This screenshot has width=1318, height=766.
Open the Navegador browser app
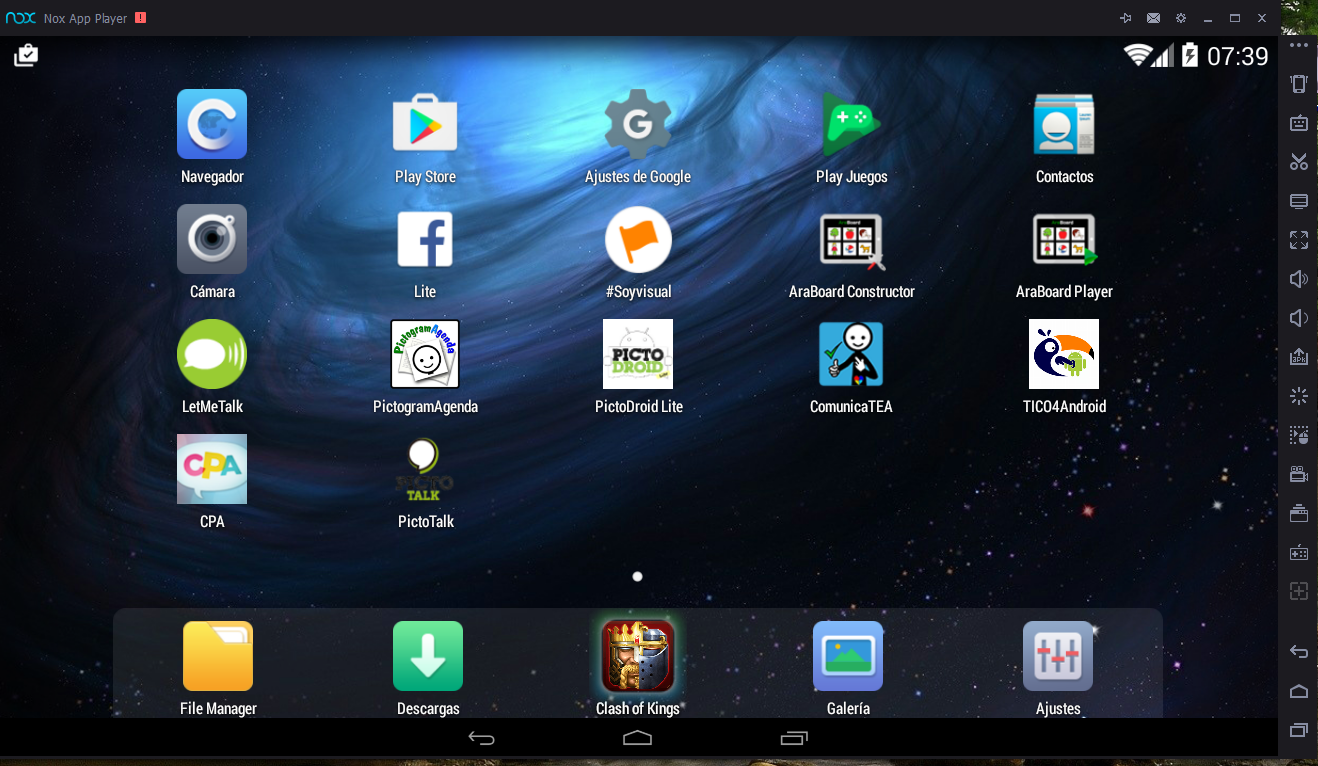[212, 124]
